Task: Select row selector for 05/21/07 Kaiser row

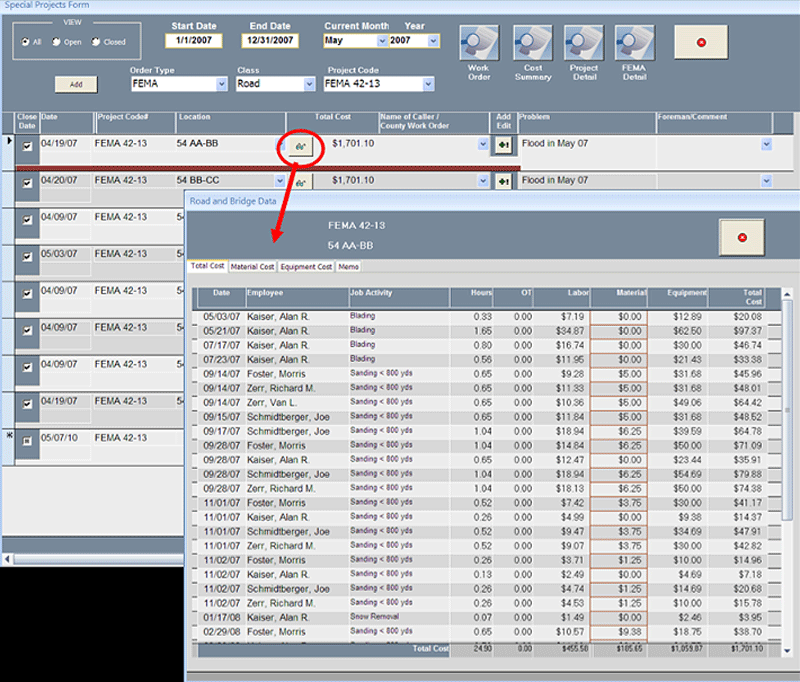Action: pos(194,331)
